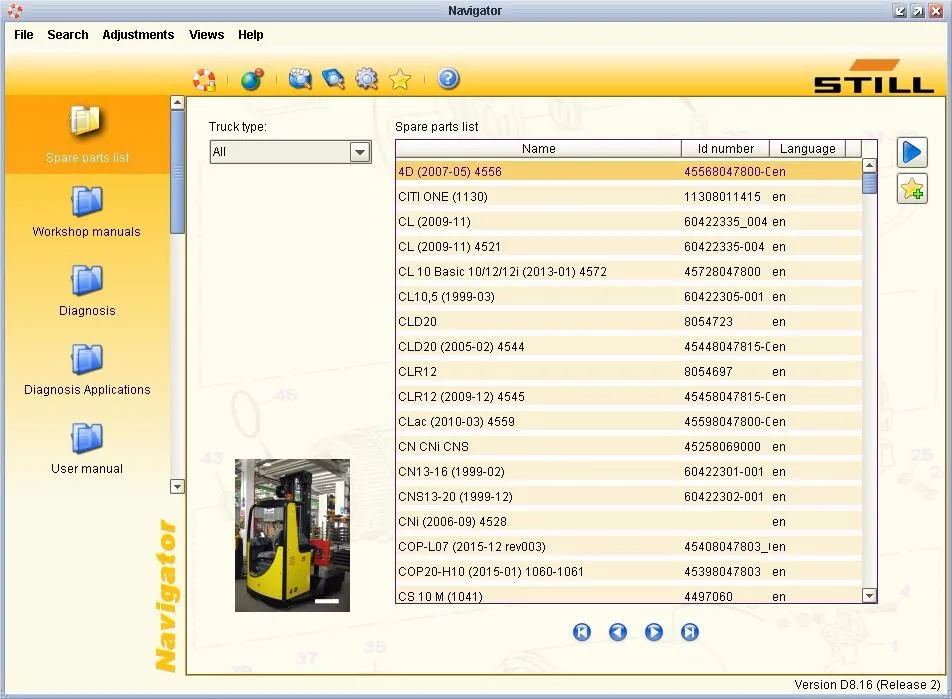Screen dimensions: 952x699
Task: Select row CITI ONE (1130)
Action: pos(628,197)
